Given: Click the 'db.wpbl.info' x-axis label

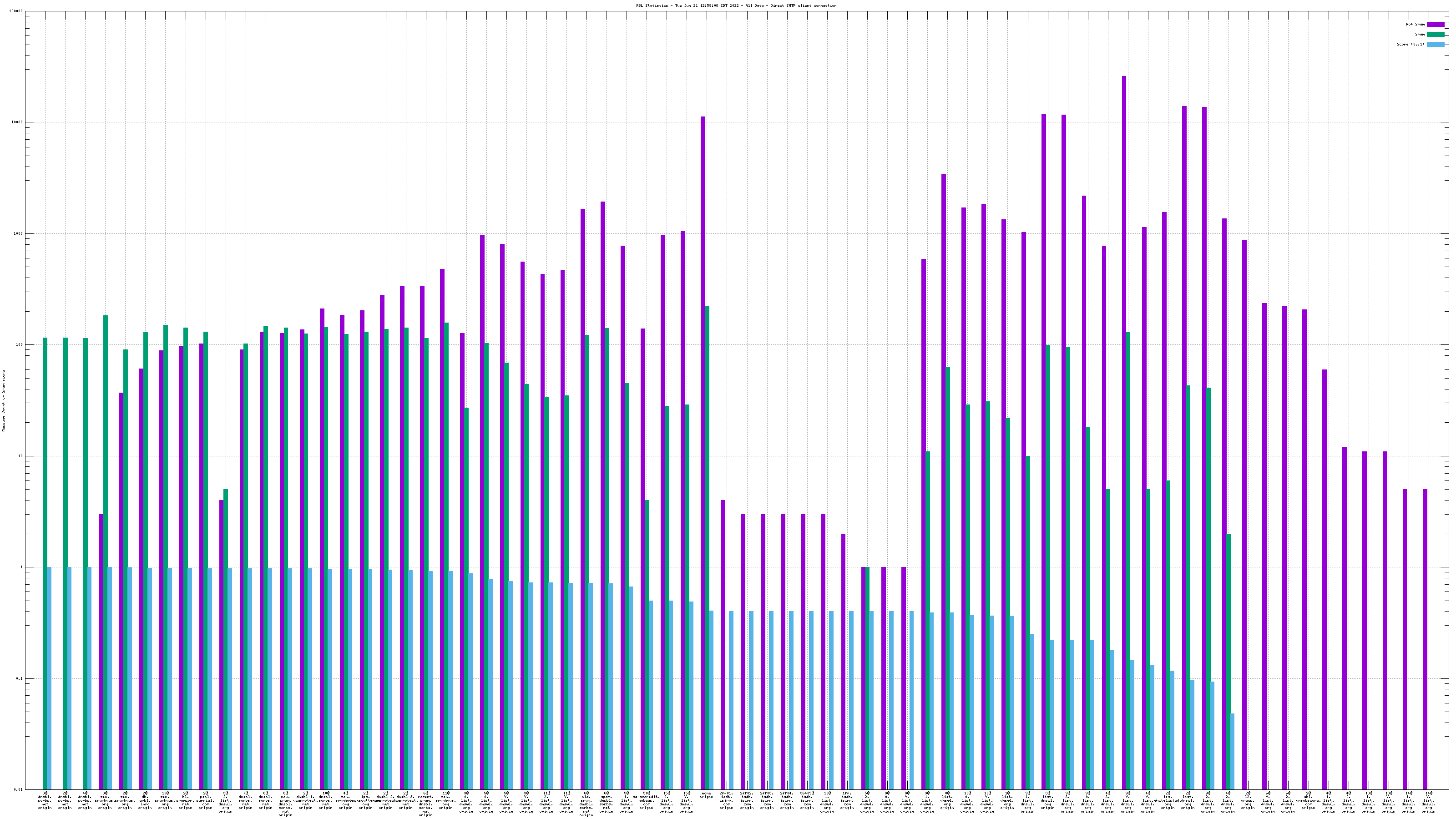Looking at the screenshot, I should [x=145, y=800].
